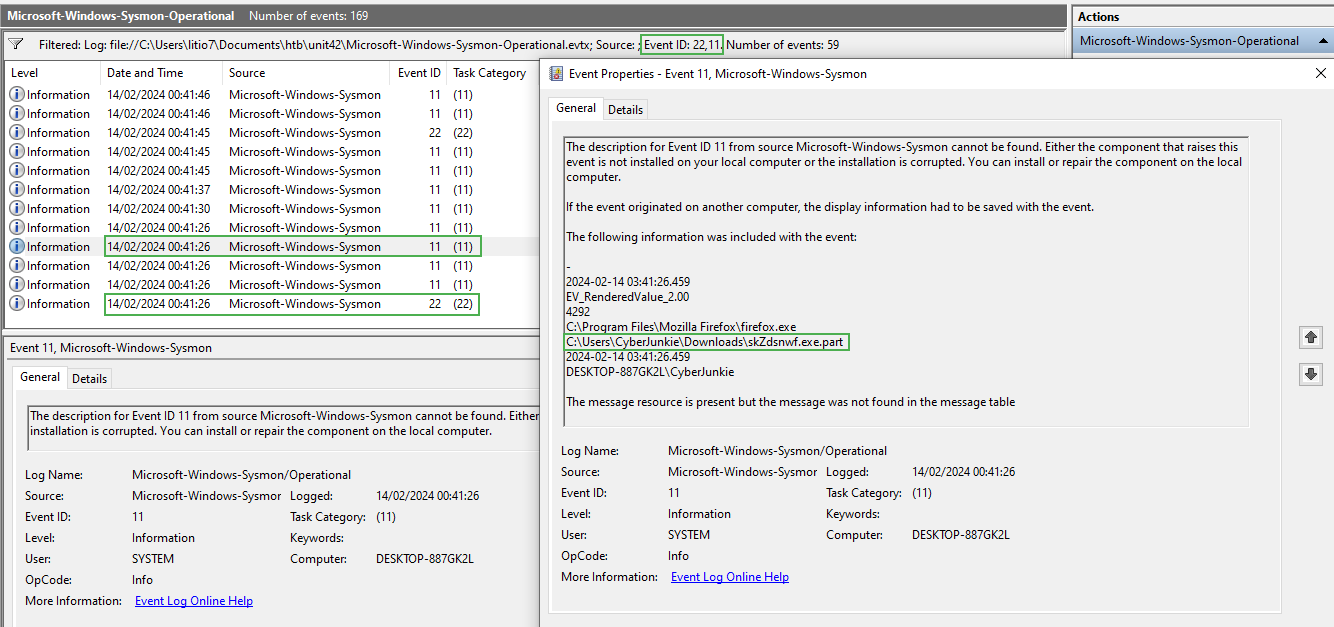Sort events by the Level column header
This screenshot has width=1334, height=627.
click(51, 73)
